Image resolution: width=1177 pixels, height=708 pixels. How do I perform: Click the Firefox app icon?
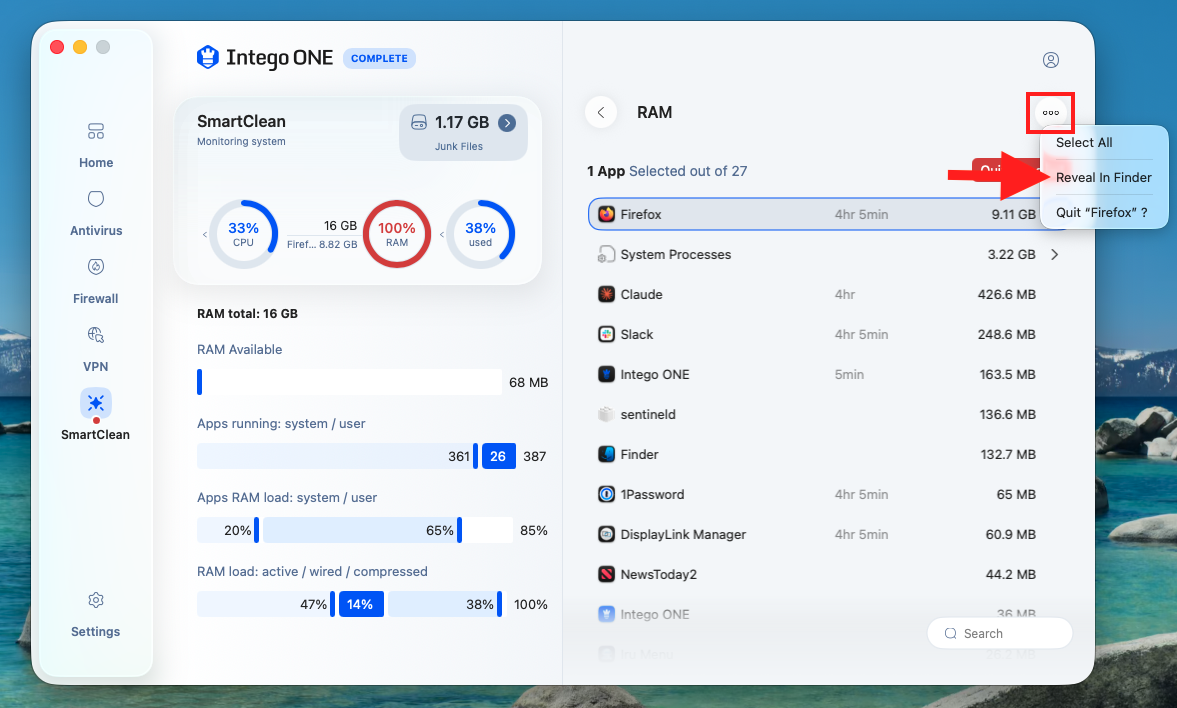(x=607, y=214)
